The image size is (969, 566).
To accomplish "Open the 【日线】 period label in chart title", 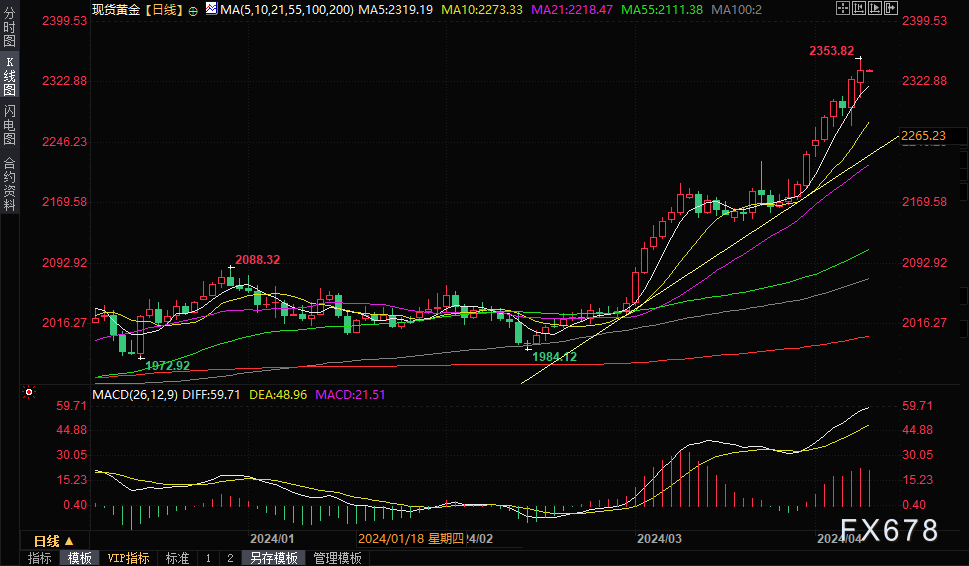I will [x=164, y=8].
